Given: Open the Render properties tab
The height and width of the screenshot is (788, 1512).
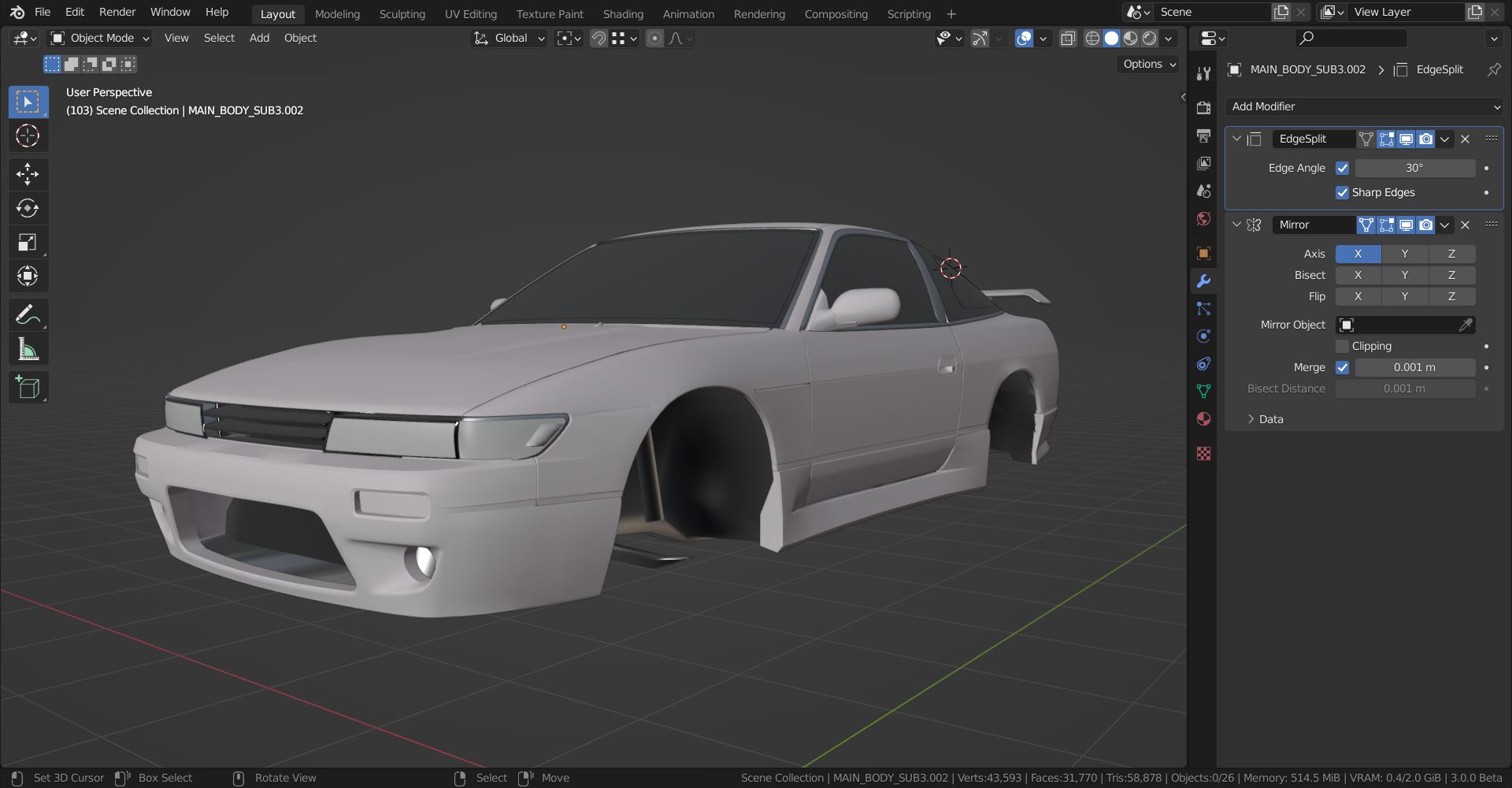Looking at the screenshot, I should (x=1203, y=108).
